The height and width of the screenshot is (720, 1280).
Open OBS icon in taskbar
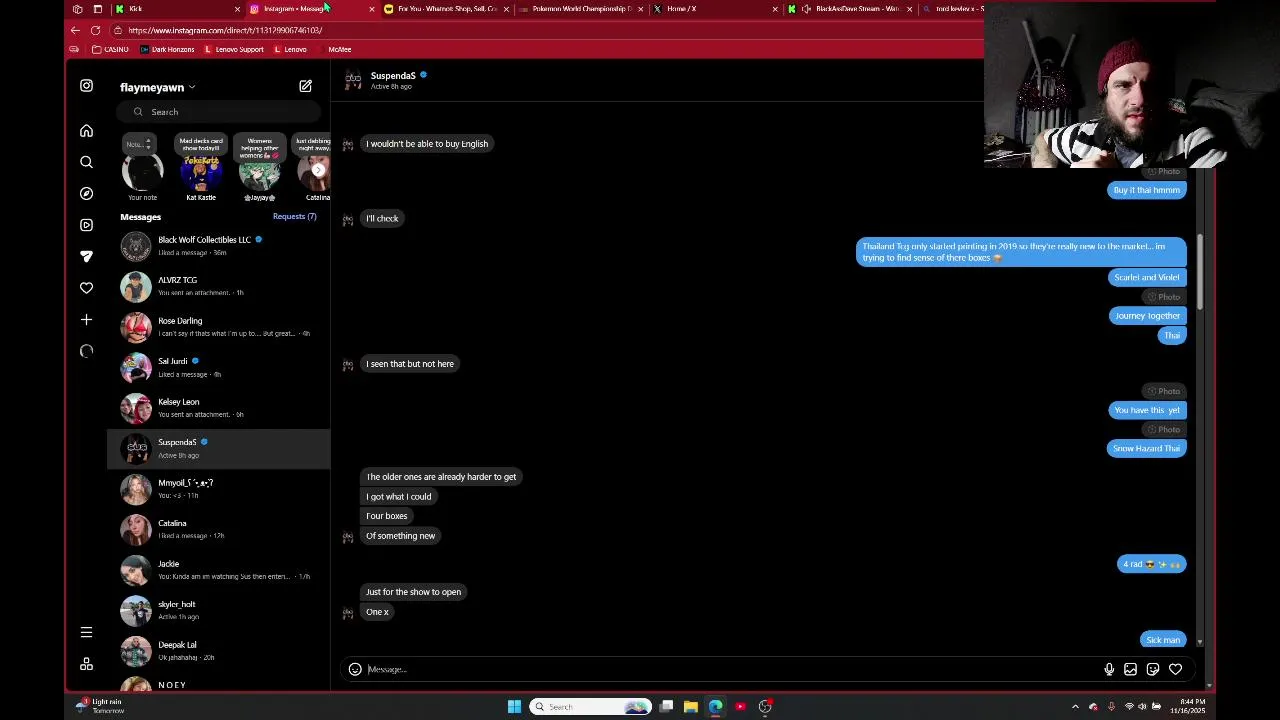(x=765, y=707)
